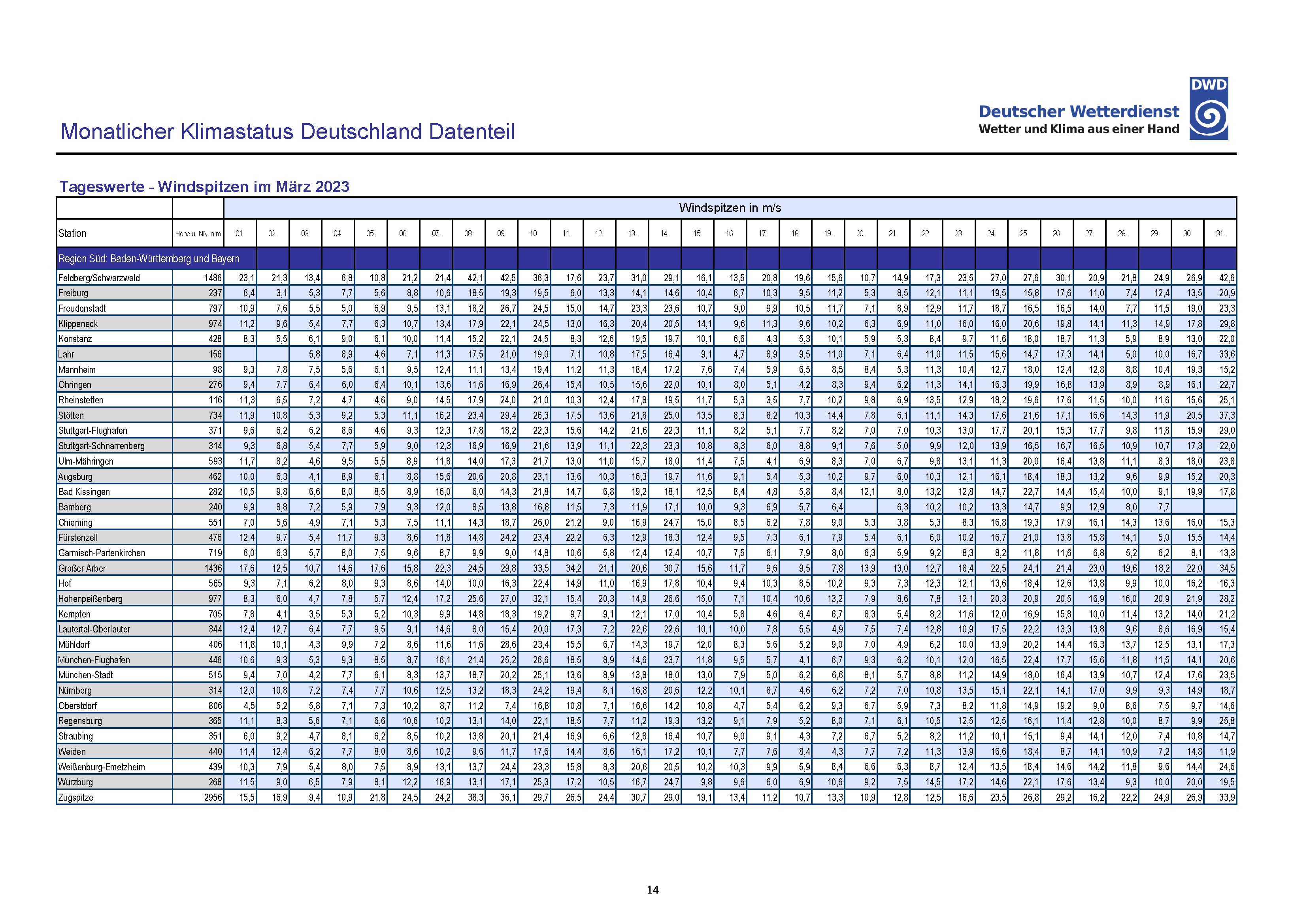Click the 'Augsburg' station name
This screenshot has width=1307, height=924.
coord(75,477)
